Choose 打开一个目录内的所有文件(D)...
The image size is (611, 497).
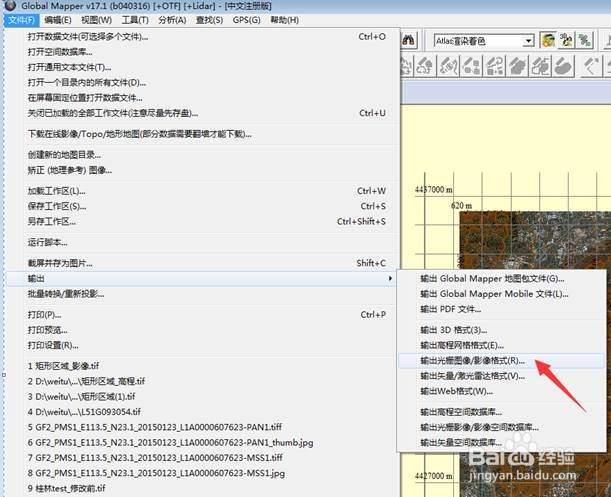(203, 82)
